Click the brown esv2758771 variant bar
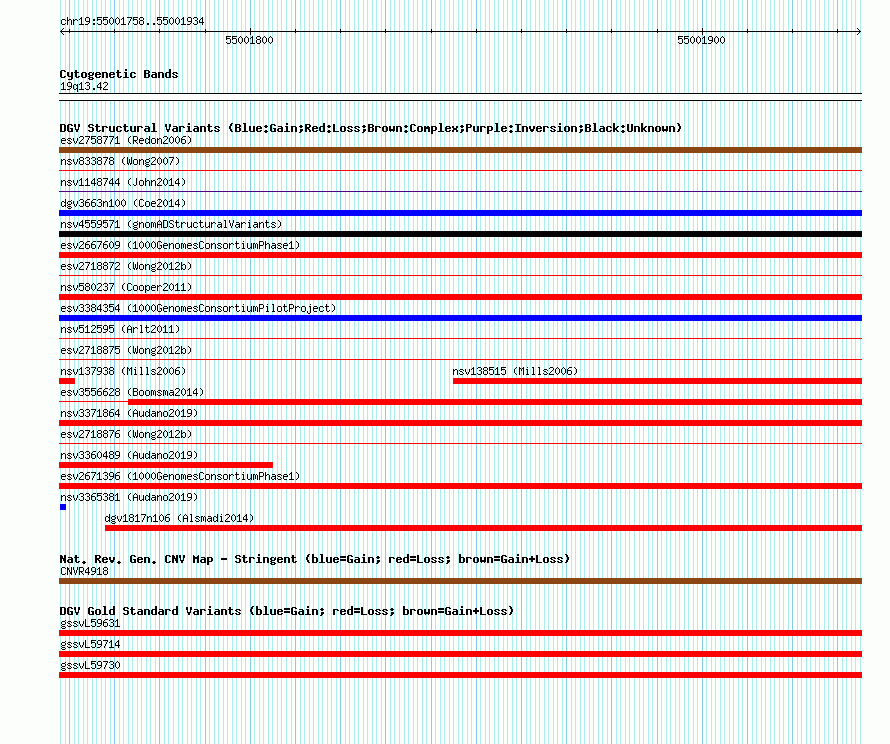The height and width of the screenshot is (744, 890). pos(460,150)
